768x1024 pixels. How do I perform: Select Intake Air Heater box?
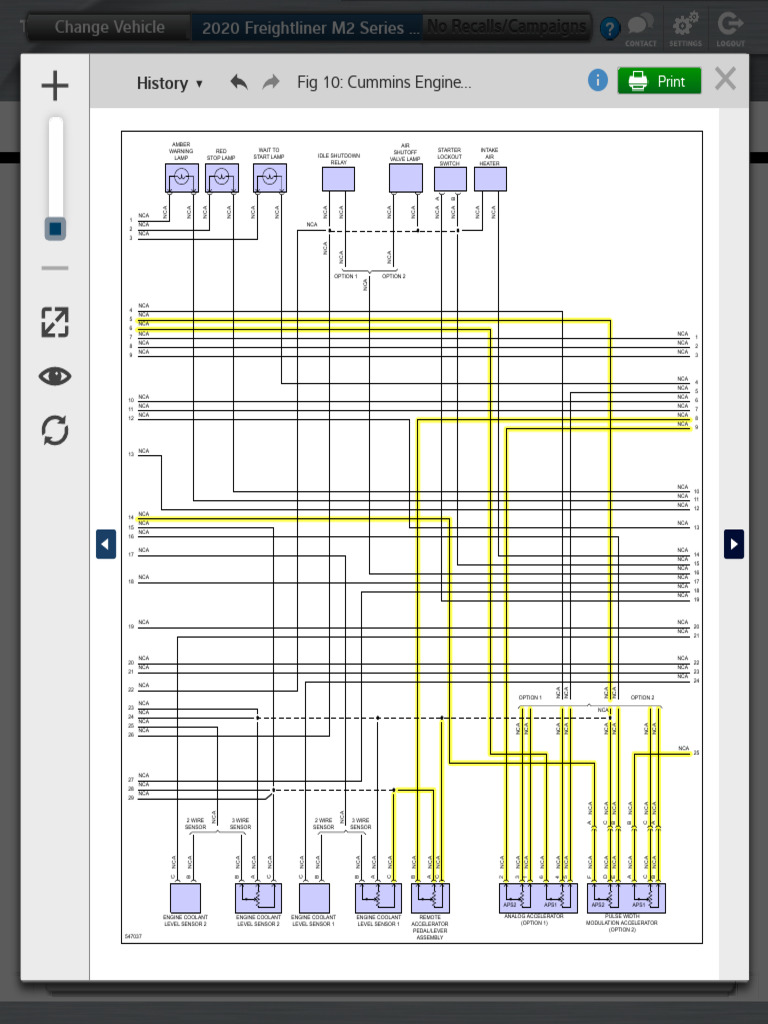click(x=490, y=179)
